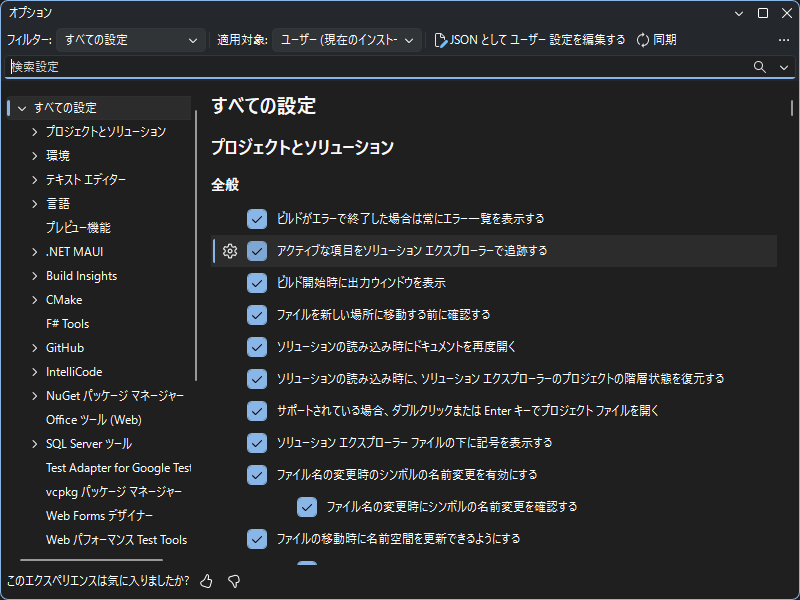Toggle ビルドがエラーで終了した場合は常にエラー一覧を表示する checkbox
Viewport: 800px width, 600px height.
[257, 219]
